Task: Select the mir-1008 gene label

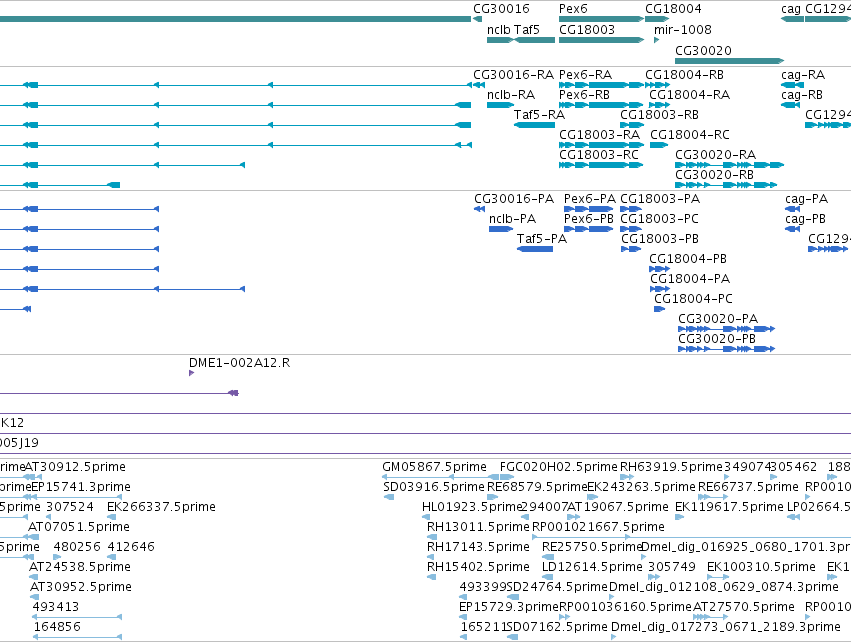Action: click(x=683, y=30)
